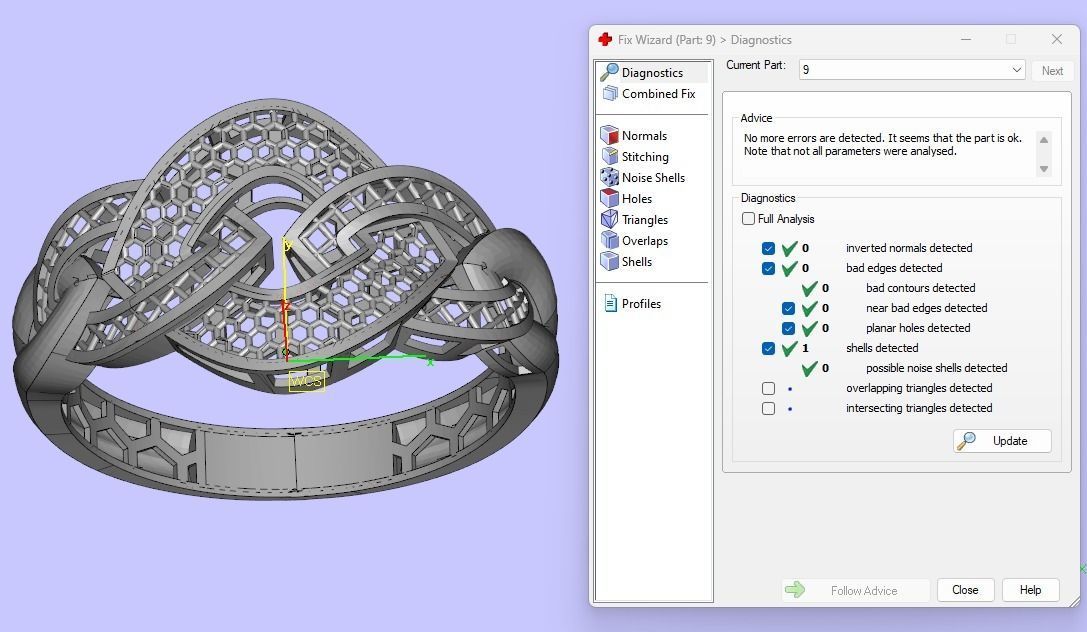Click the red cross Fix Wizard icon
Screen dimensions: 1087x632
pos(605,40)
